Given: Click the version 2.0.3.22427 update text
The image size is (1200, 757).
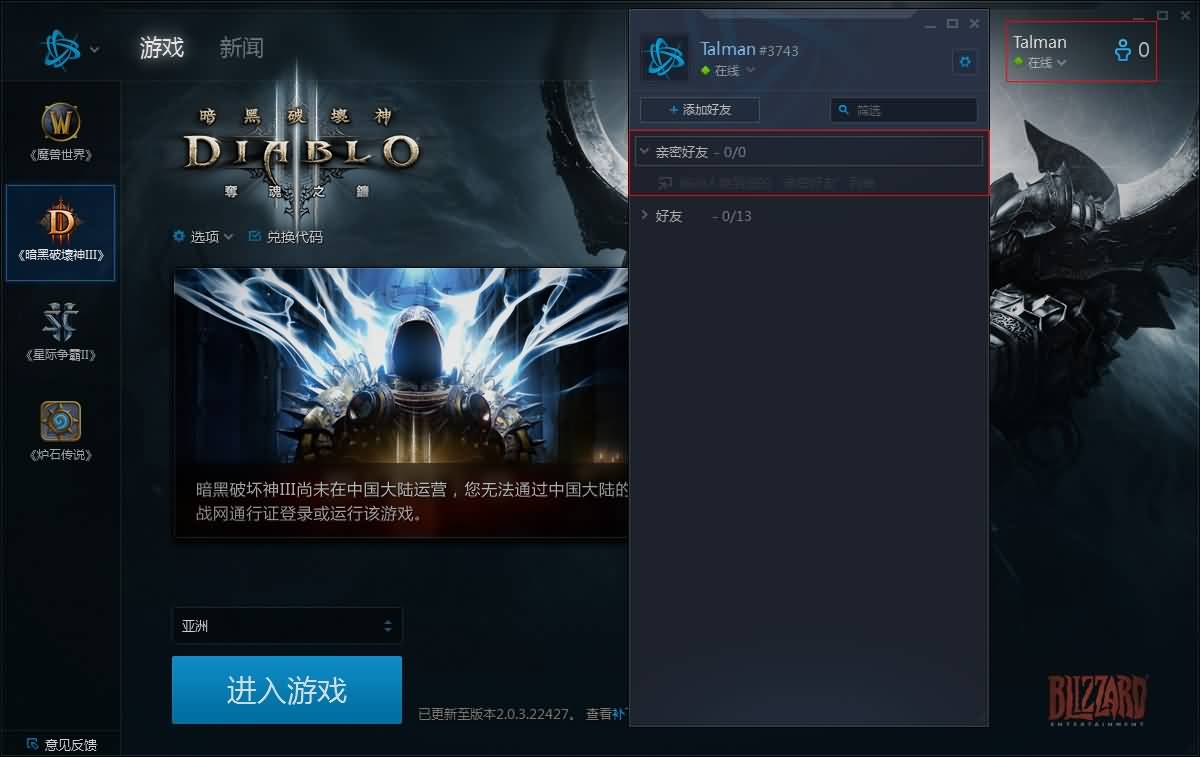Looking at the screenshot, I should point(497,714).
